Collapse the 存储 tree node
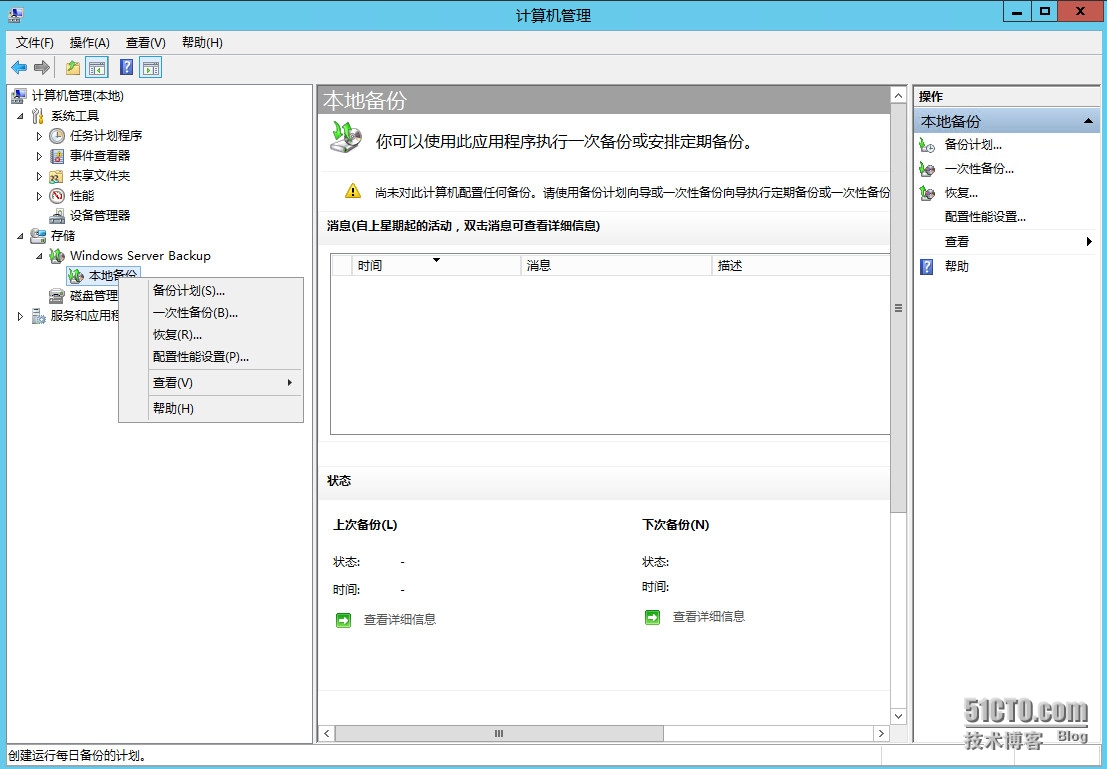The image size is (1107, 769). coord(20,236)
